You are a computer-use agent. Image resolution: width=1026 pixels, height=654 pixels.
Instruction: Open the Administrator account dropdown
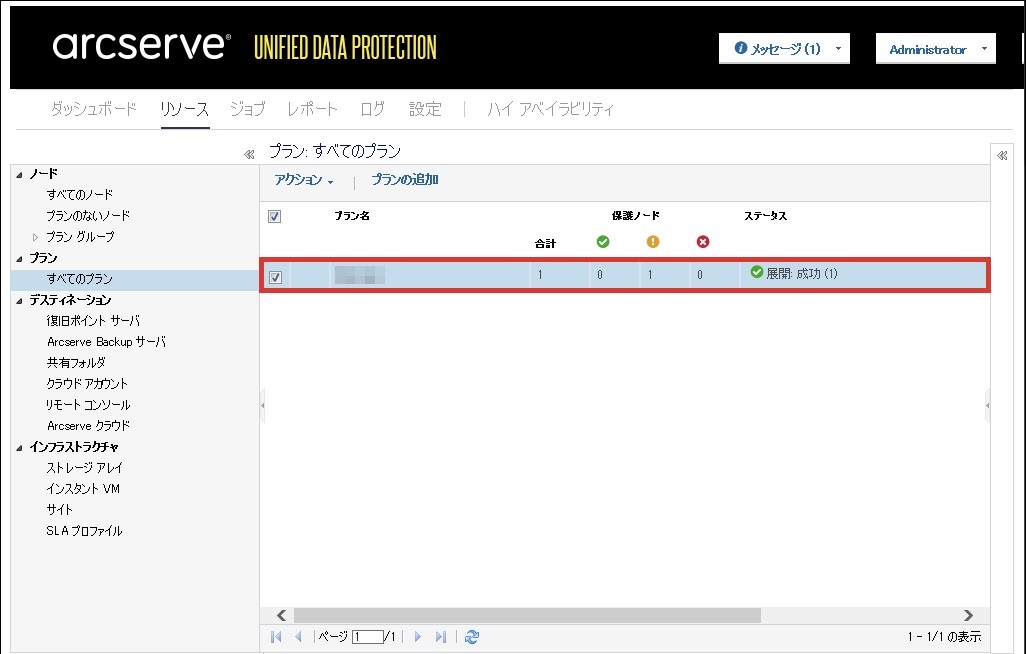click(x=935, y=49)
